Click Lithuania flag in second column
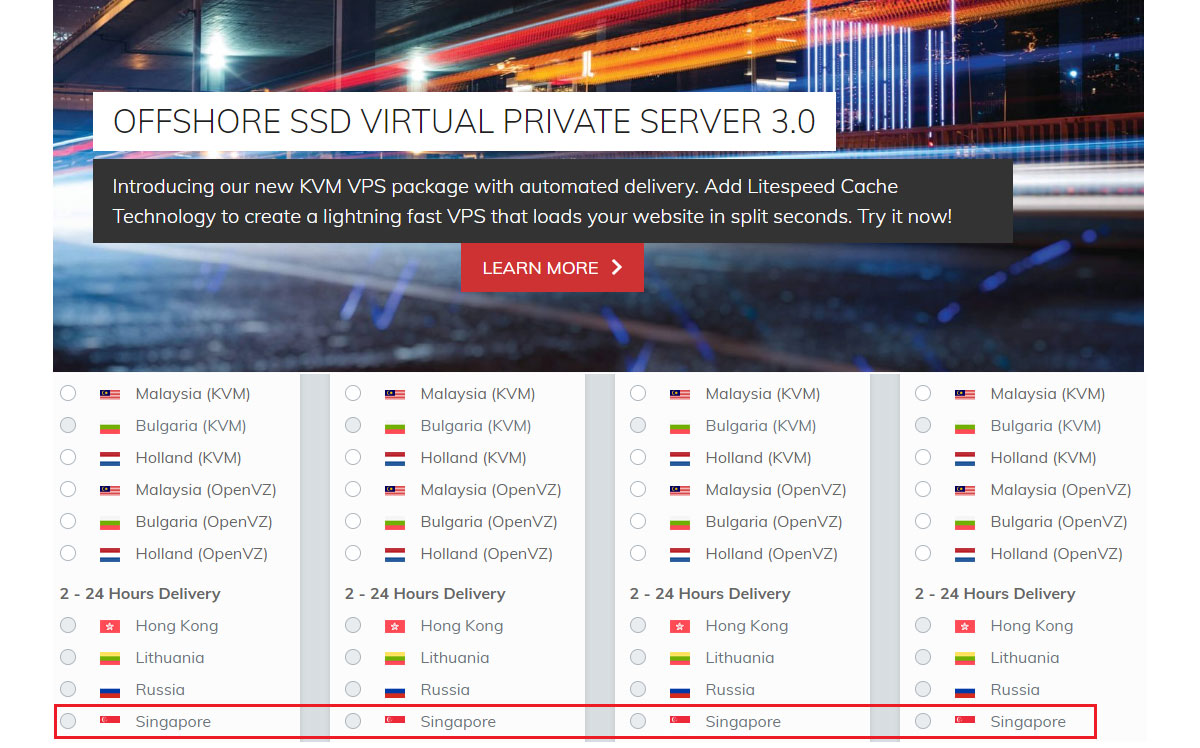This screenshot has height=748, width=1200. click(x=395, y=659)
